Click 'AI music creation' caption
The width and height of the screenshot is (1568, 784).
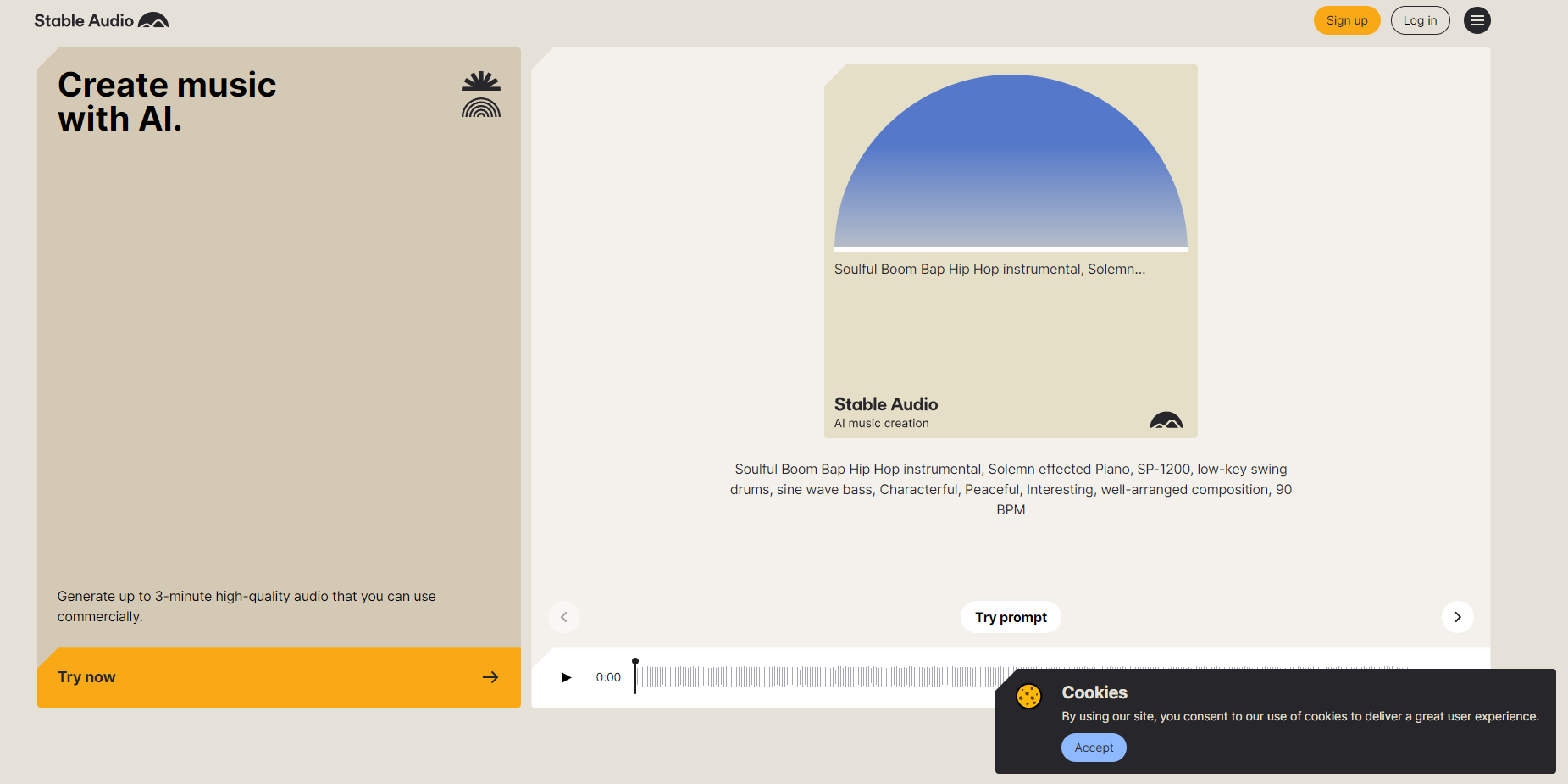point(881,423)
